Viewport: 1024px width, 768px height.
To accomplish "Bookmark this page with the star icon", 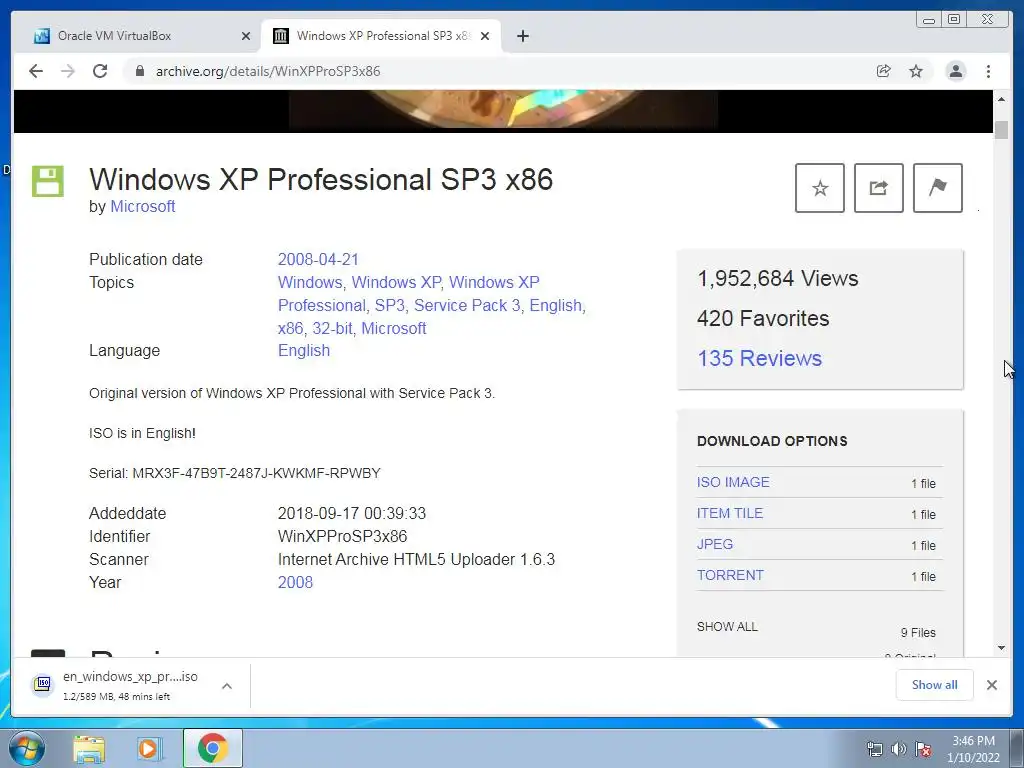I will coord(916,71).
